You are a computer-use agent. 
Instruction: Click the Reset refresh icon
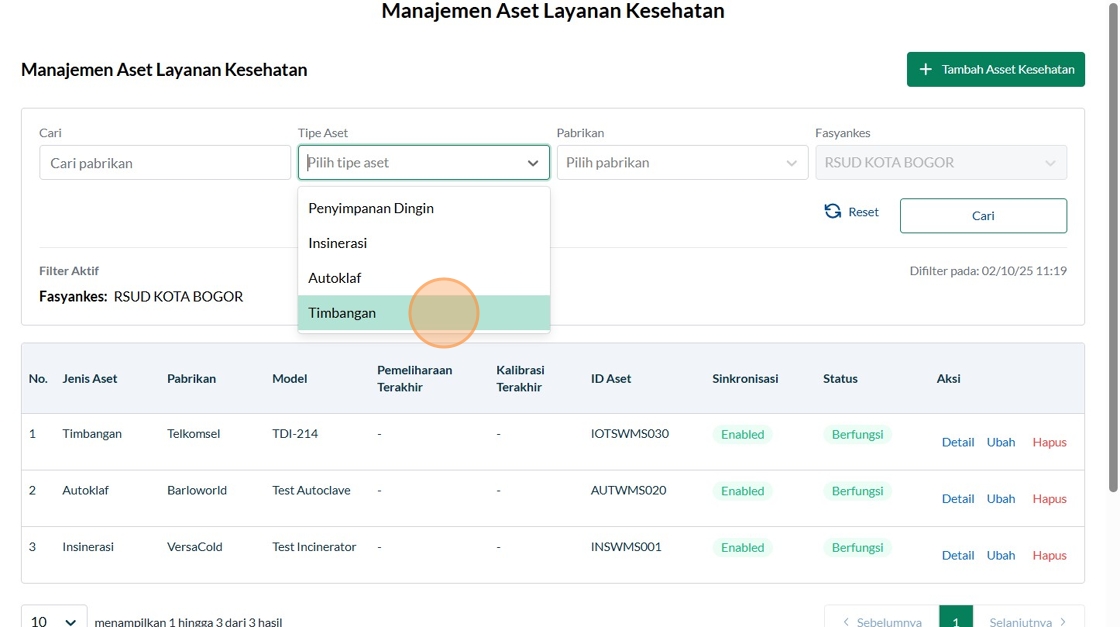click(833, 211)
